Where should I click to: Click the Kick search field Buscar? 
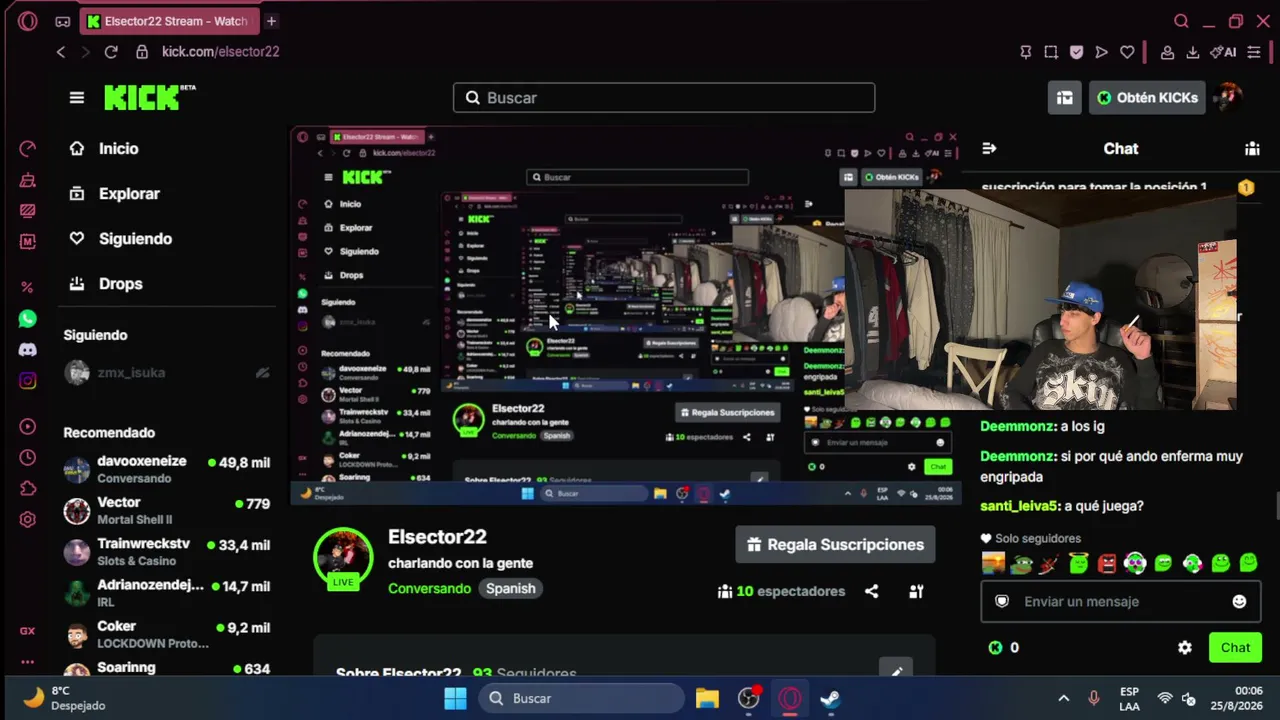tap(664, 98)
